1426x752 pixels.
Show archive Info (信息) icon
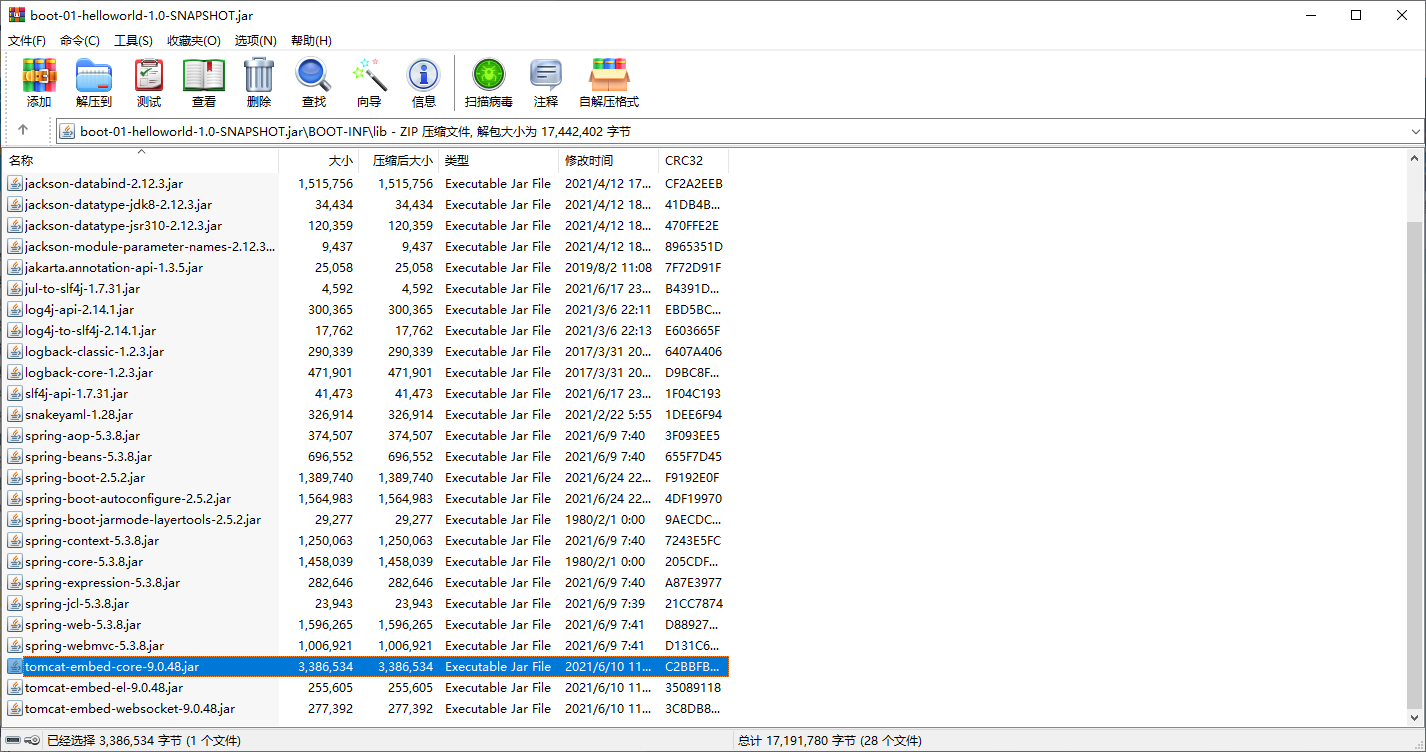click(424, 83)
